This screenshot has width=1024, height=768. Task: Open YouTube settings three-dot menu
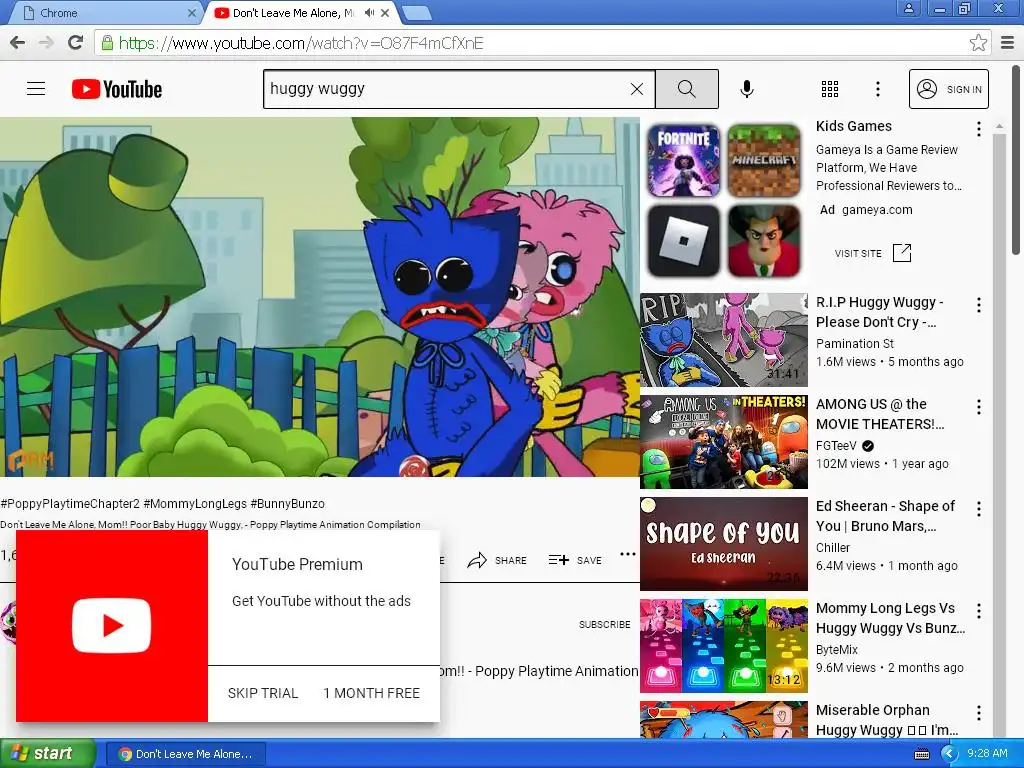(x=878, y=89)
